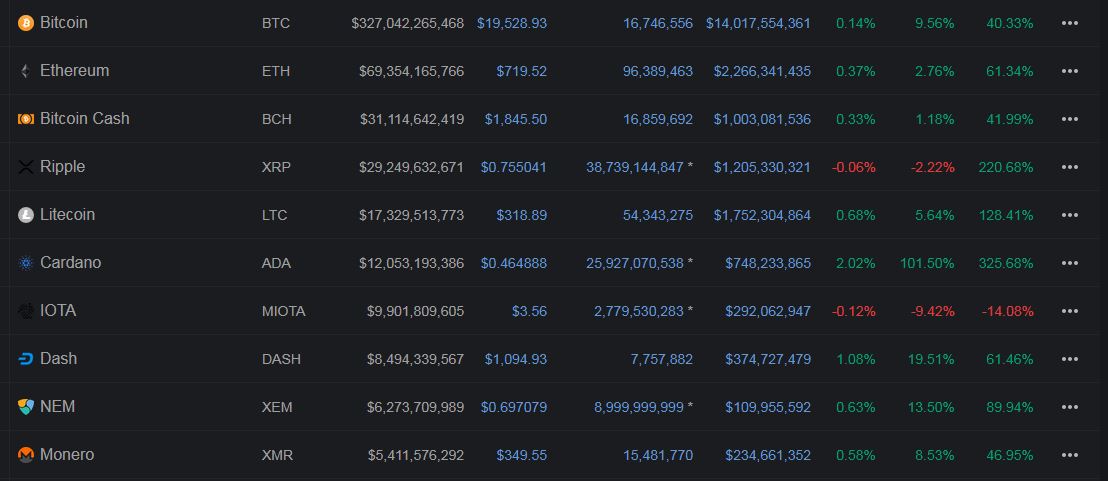Screen dimensions: 1108x481
Task: Click IOTA volume $292,062,947
Action: coord(768,311)
